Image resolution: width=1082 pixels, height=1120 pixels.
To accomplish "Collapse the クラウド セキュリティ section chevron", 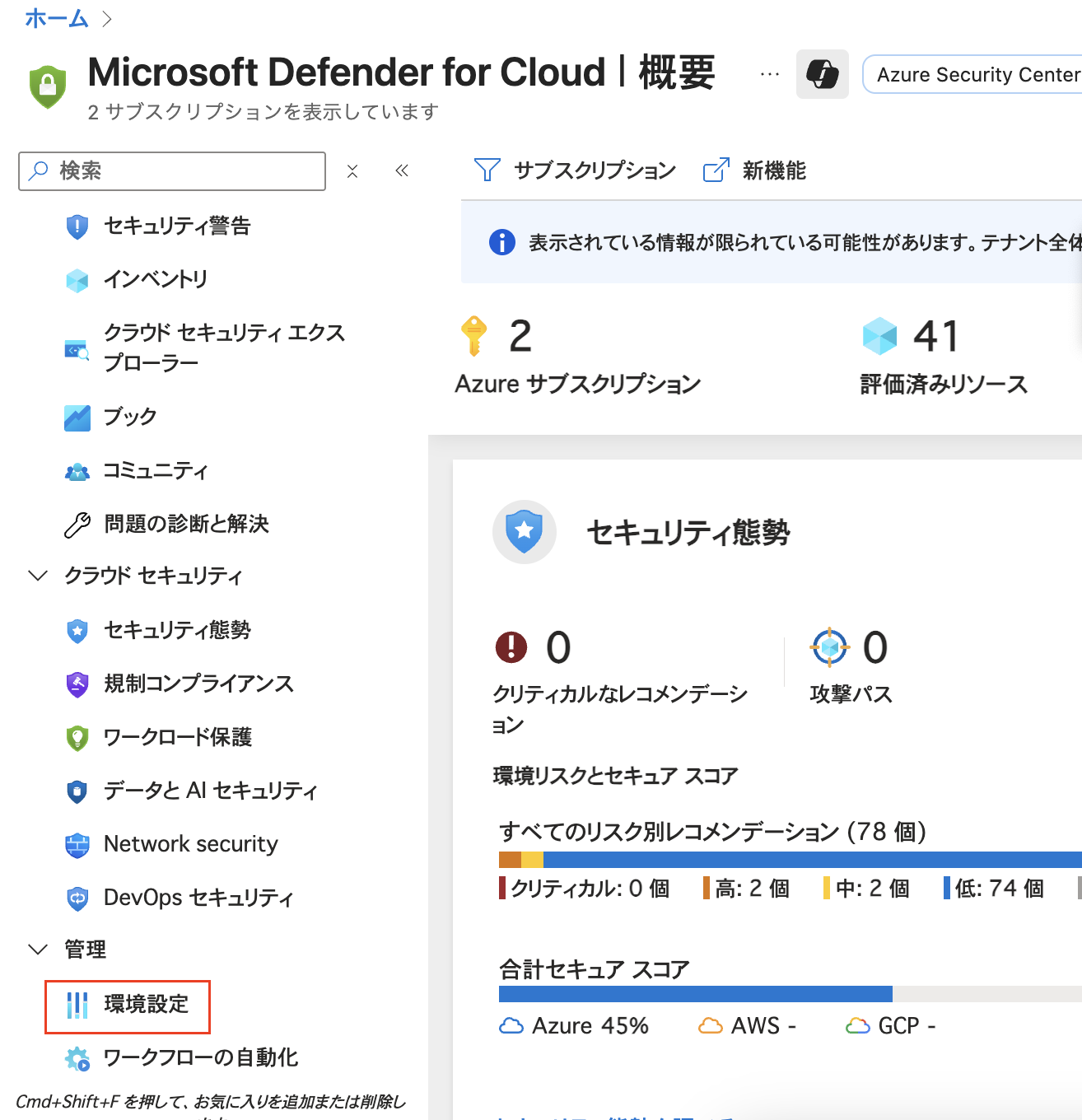I will coord(38,576).
